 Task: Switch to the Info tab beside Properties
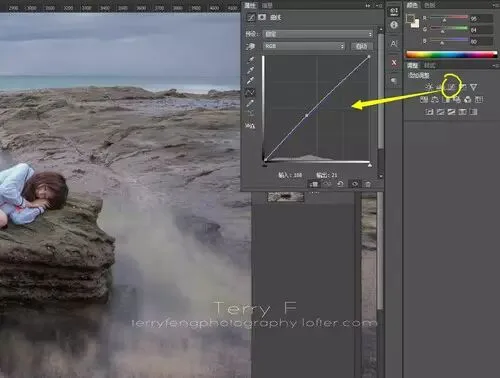(x=267, y=5)
